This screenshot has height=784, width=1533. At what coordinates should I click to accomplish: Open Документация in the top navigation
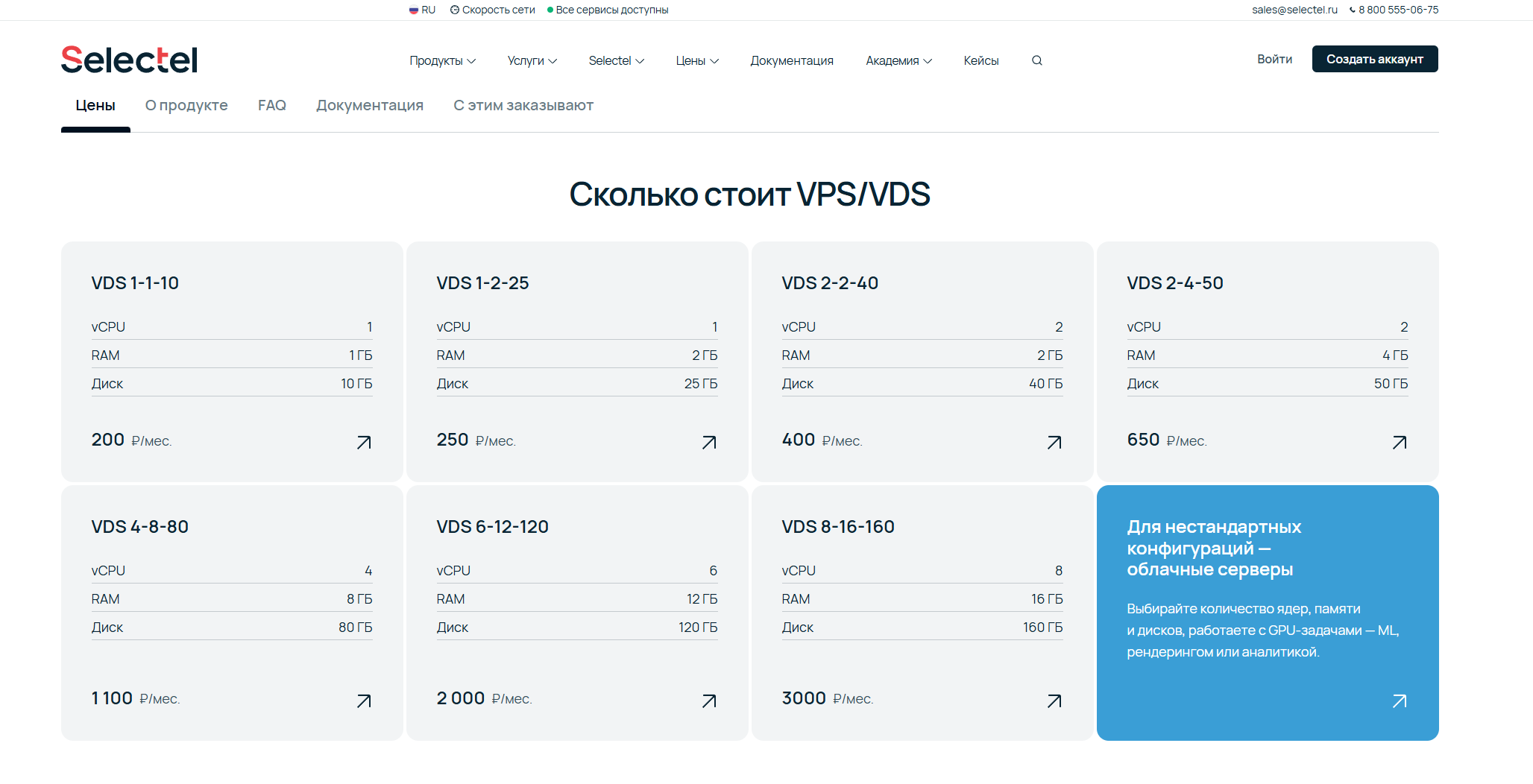tap(792, 60)
